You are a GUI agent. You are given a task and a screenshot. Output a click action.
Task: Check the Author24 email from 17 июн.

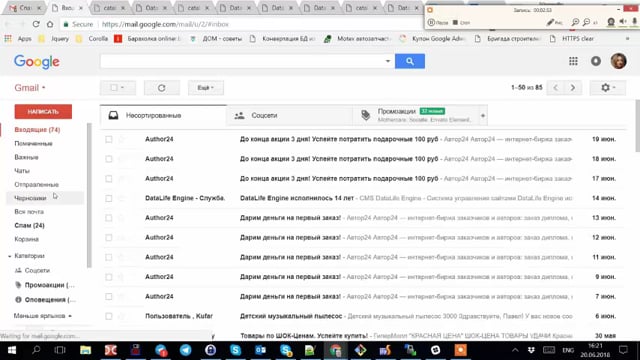point(109,178)
